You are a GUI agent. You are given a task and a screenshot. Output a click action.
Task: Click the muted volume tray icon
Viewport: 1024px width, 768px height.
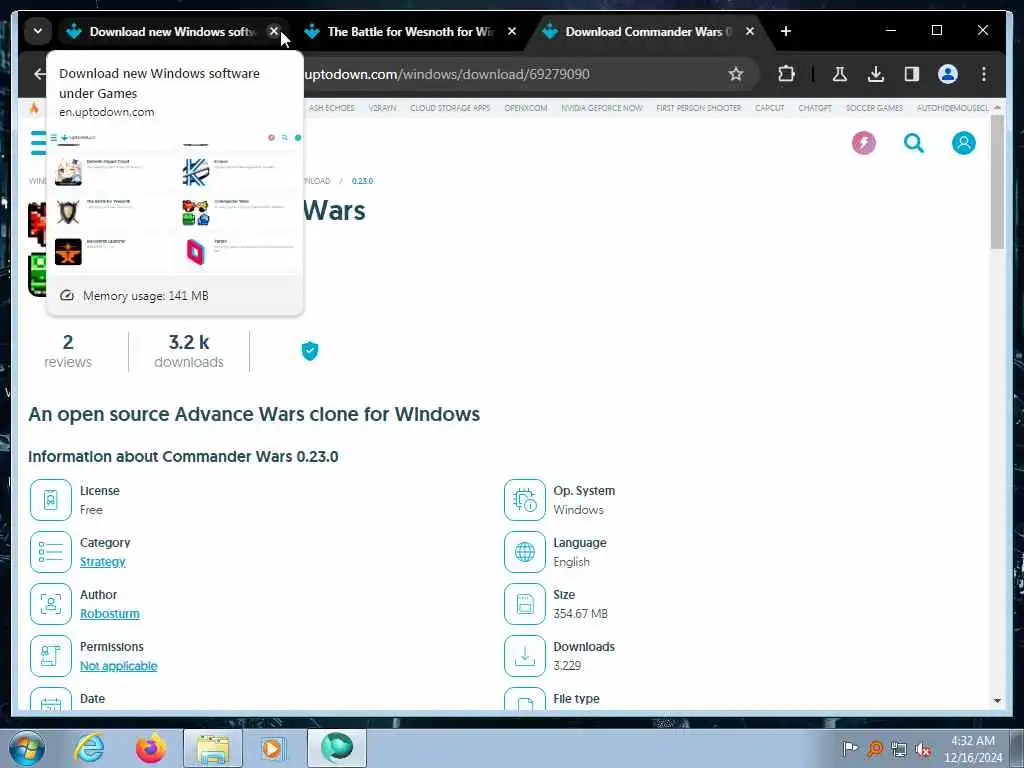point(923,749)
